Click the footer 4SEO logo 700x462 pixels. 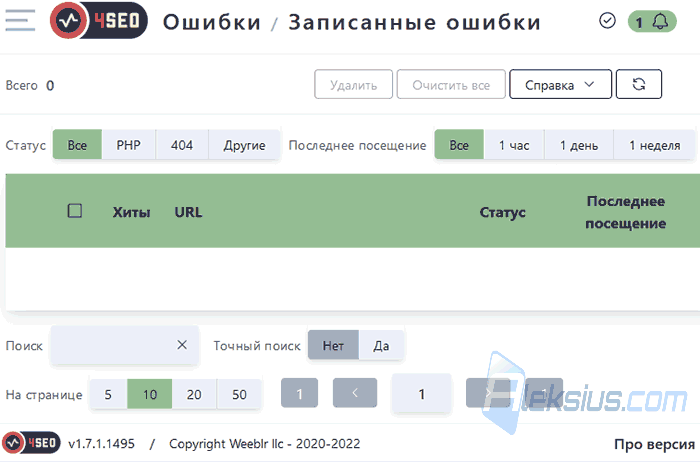pyautogui.click(x=31, y=442)
